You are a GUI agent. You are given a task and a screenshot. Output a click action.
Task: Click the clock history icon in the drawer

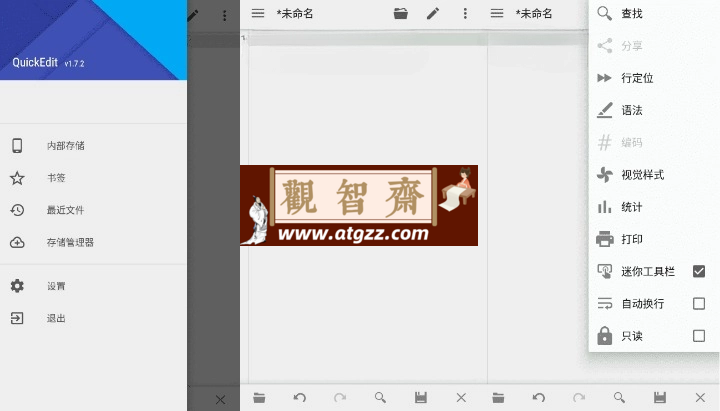(17, 210)
